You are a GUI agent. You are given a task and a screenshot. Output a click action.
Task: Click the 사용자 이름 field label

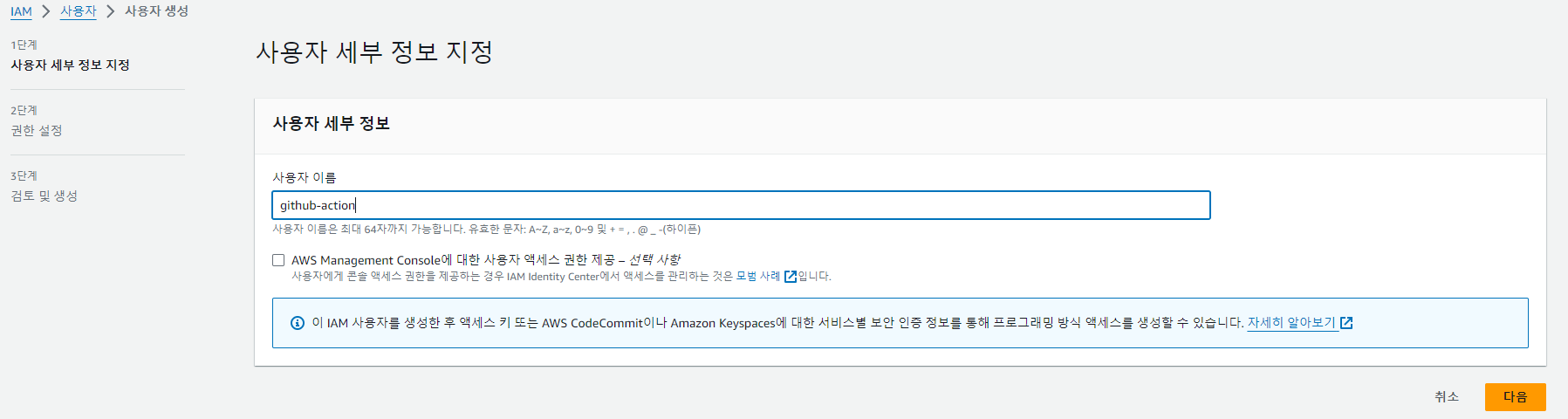click(x=304, y=177)
